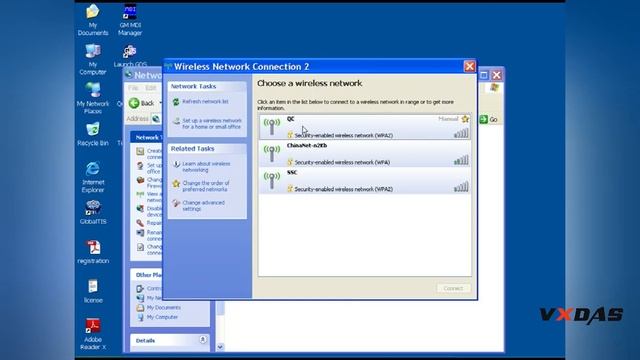The image size is (640, 360).
Task: Open Learn about wireless networking
Action: click(x=206, y=167)
